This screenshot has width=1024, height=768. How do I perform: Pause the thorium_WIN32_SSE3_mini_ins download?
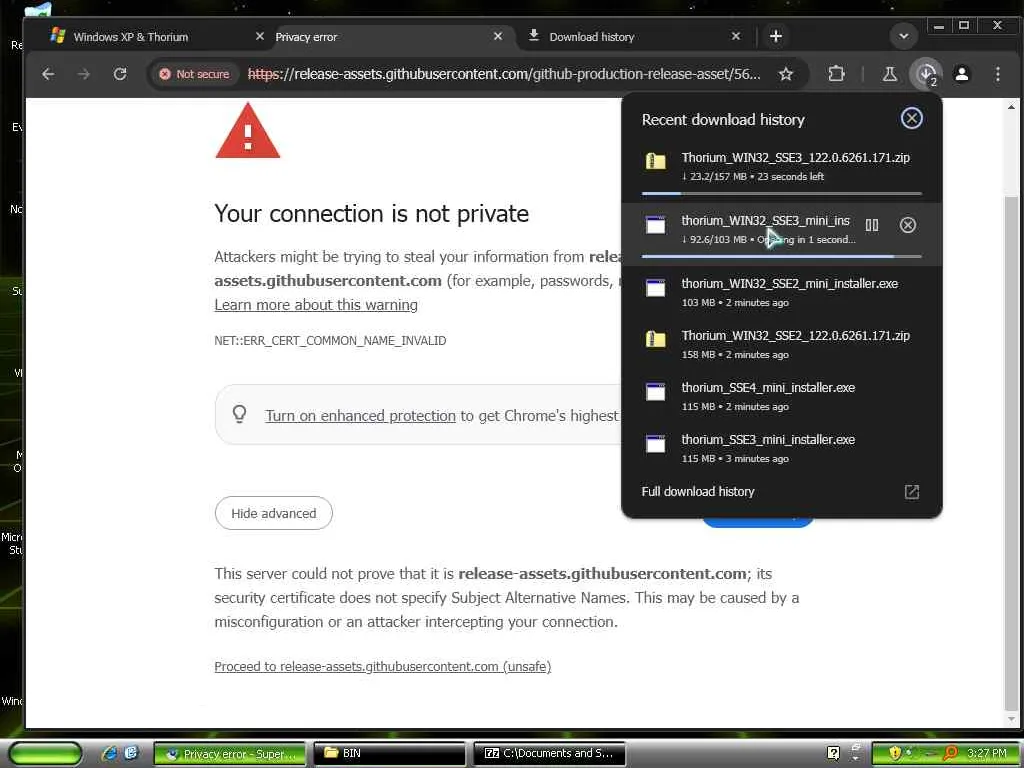click(x=872, y=225)
